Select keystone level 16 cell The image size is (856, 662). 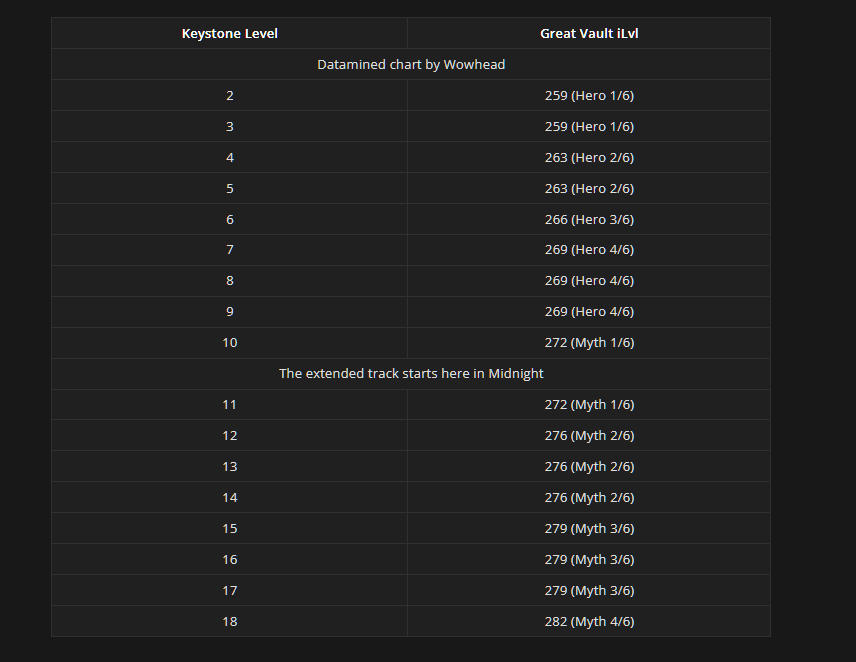pos(229,559)
